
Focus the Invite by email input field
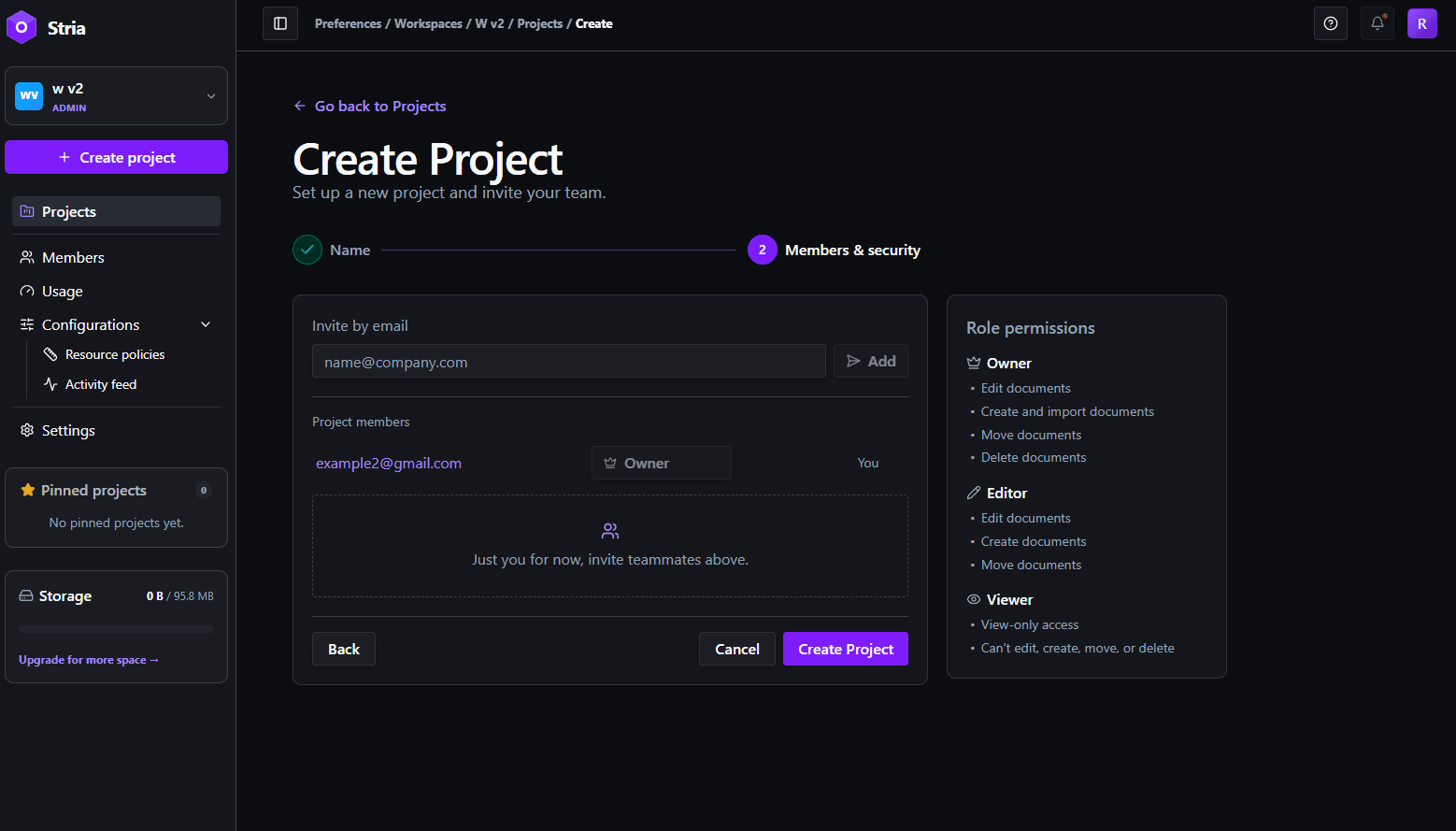coord(569,361)
